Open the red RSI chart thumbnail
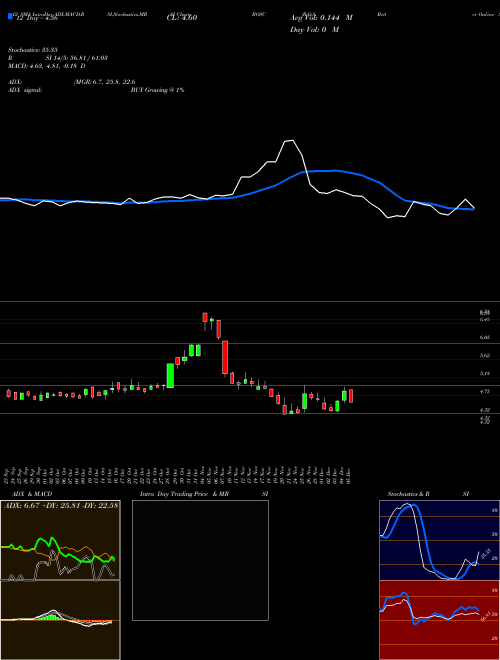Screen dimensions: 500x660 439,620
